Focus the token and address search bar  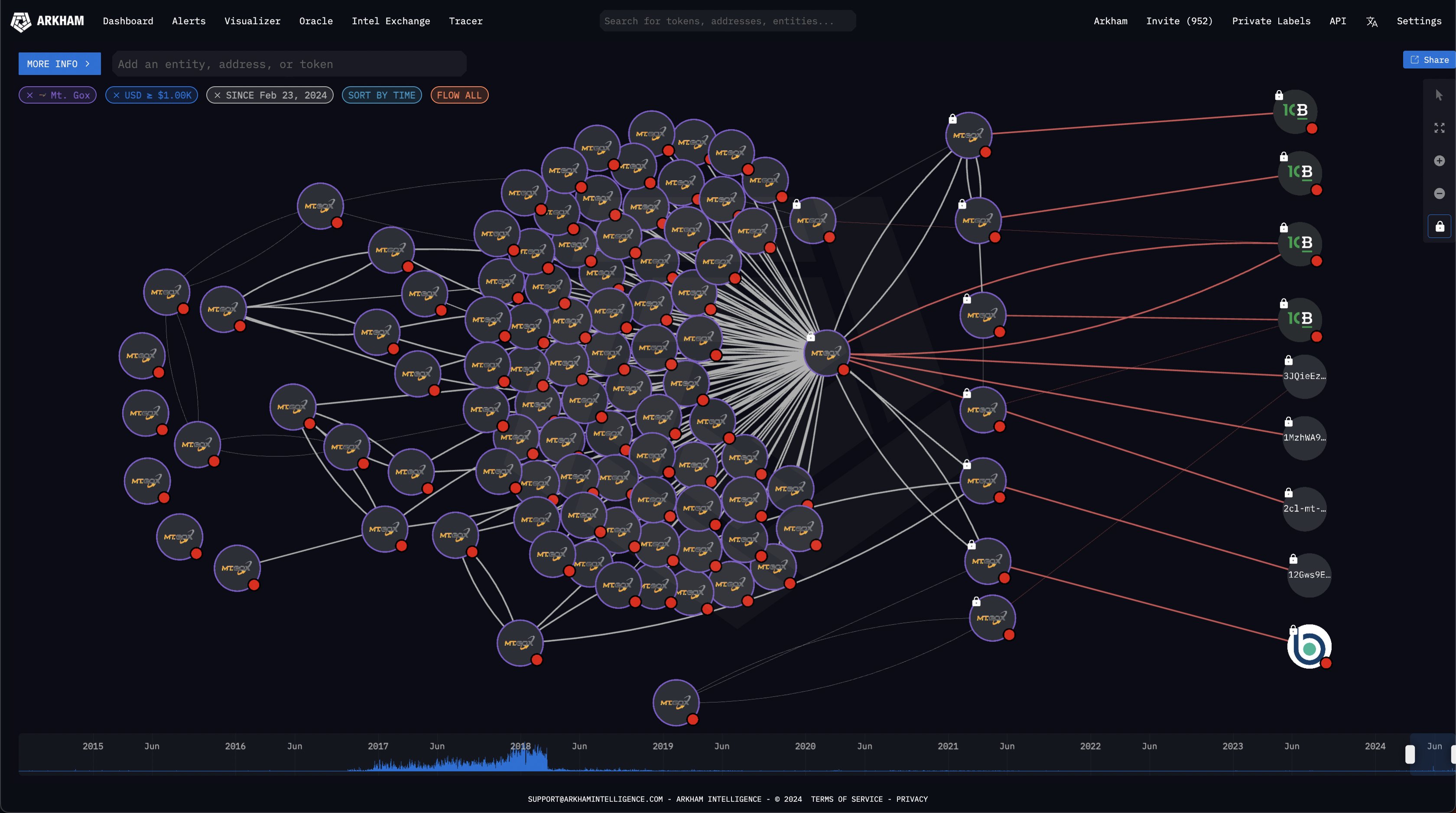coord(728,21)
